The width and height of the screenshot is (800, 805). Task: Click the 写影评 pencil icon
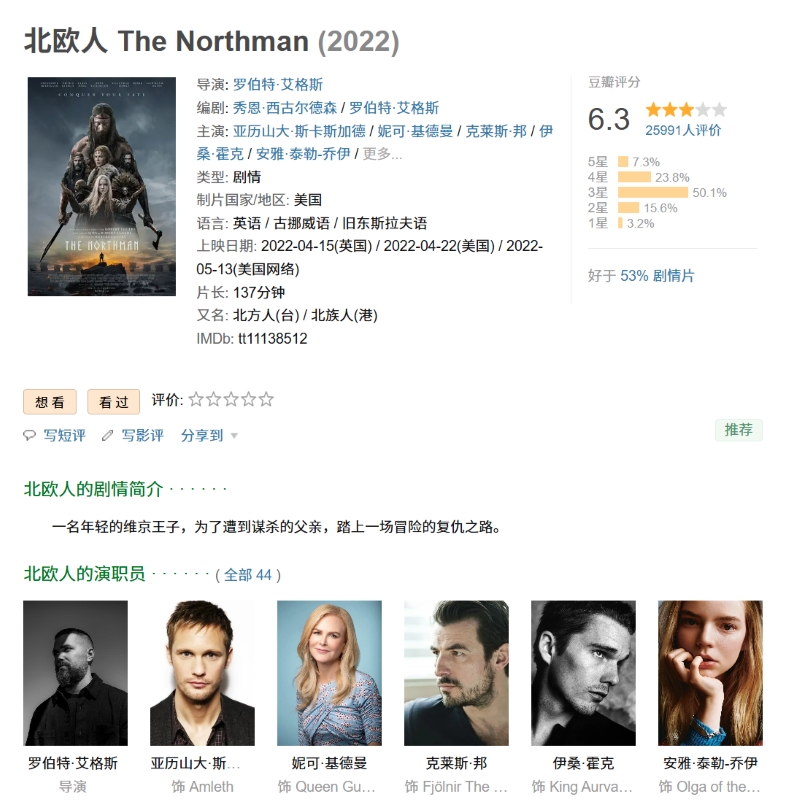107,436
